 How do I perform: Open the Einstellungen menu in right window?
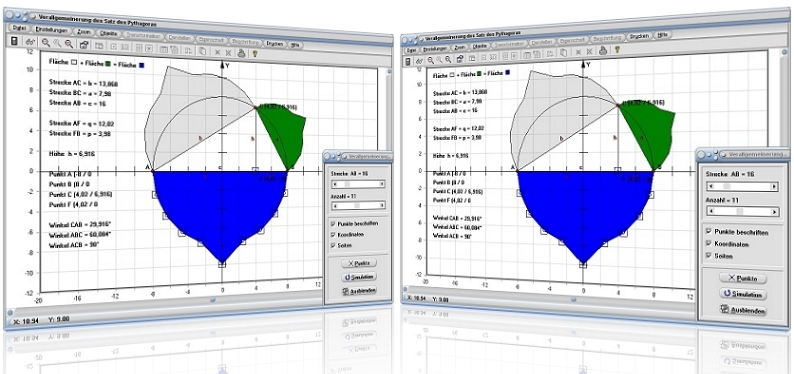click(435, 49)
